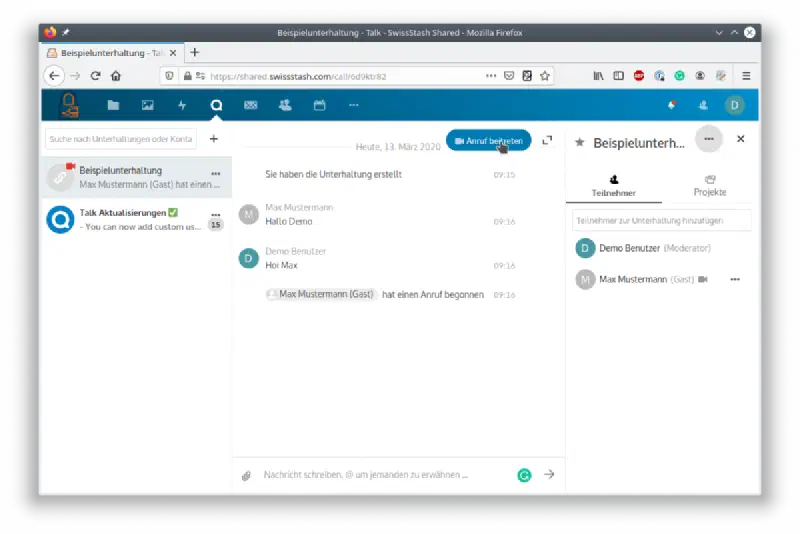
Task: Open the Photos app icon
Action: [147, 106]
